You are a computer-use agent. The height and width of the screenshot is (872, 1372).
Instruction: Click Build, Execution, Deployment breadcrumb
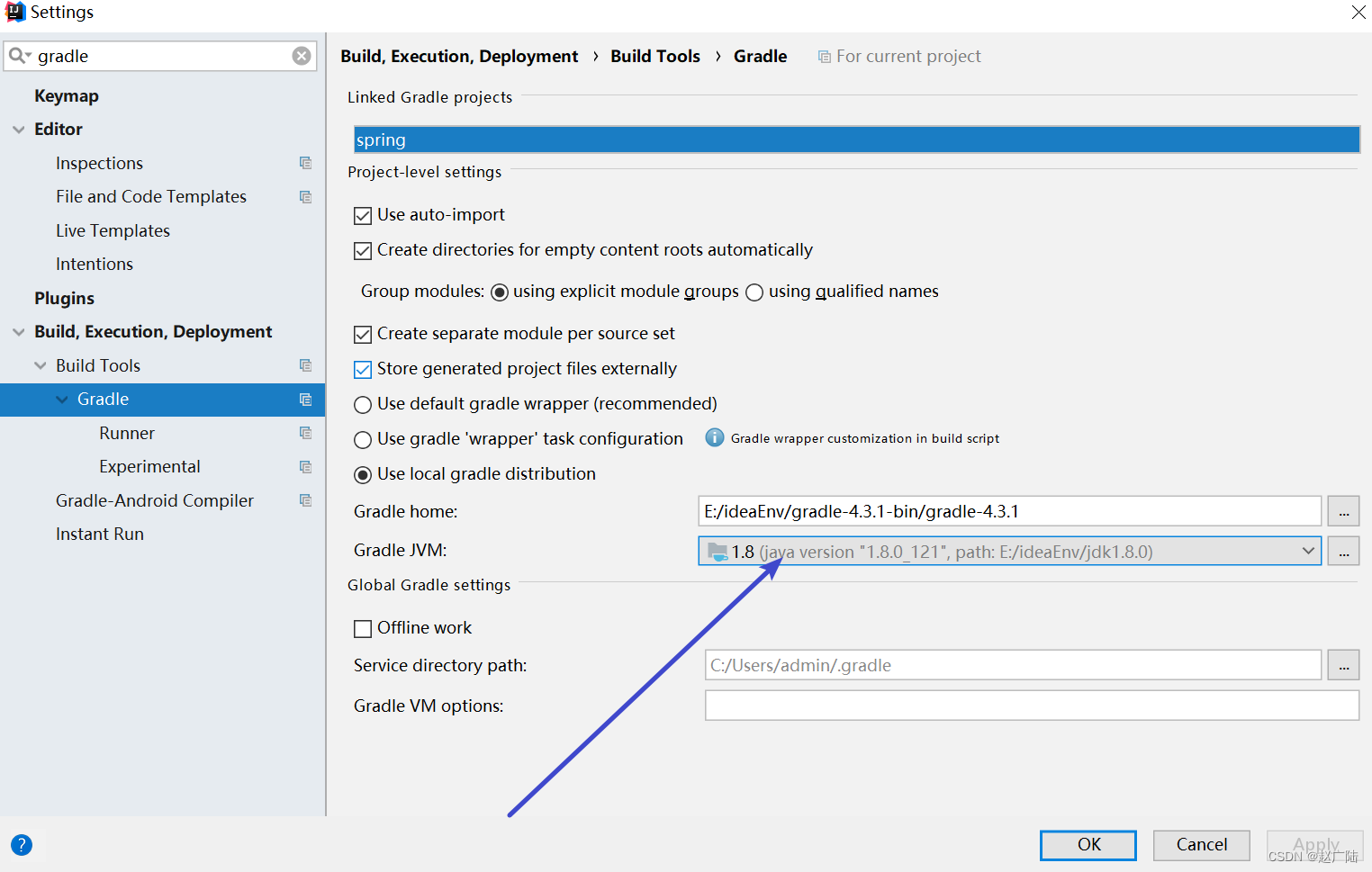459,56
